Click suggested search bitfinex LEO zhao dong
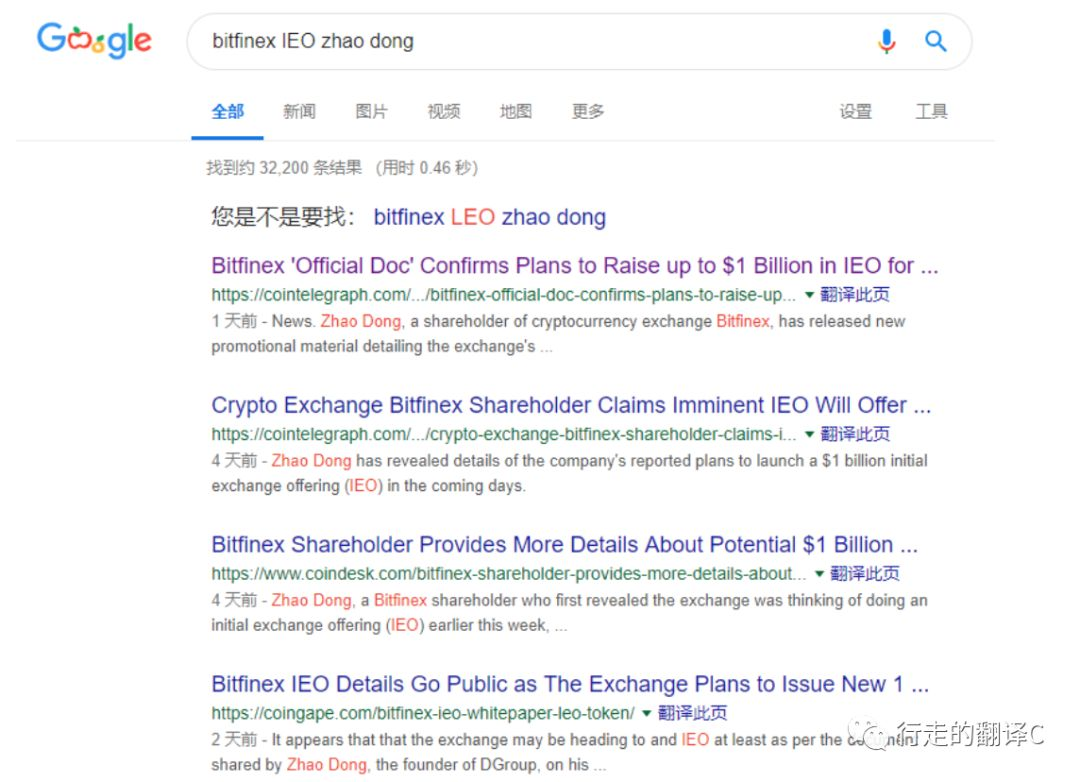 [489, 217]
